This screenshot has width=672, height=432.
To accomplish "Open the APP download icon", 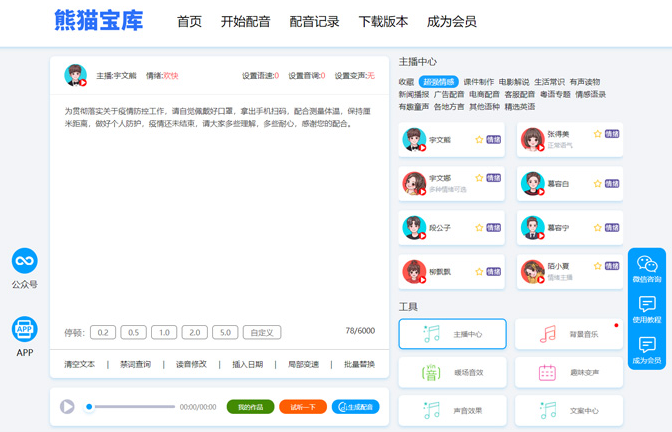I will point(24,329).
